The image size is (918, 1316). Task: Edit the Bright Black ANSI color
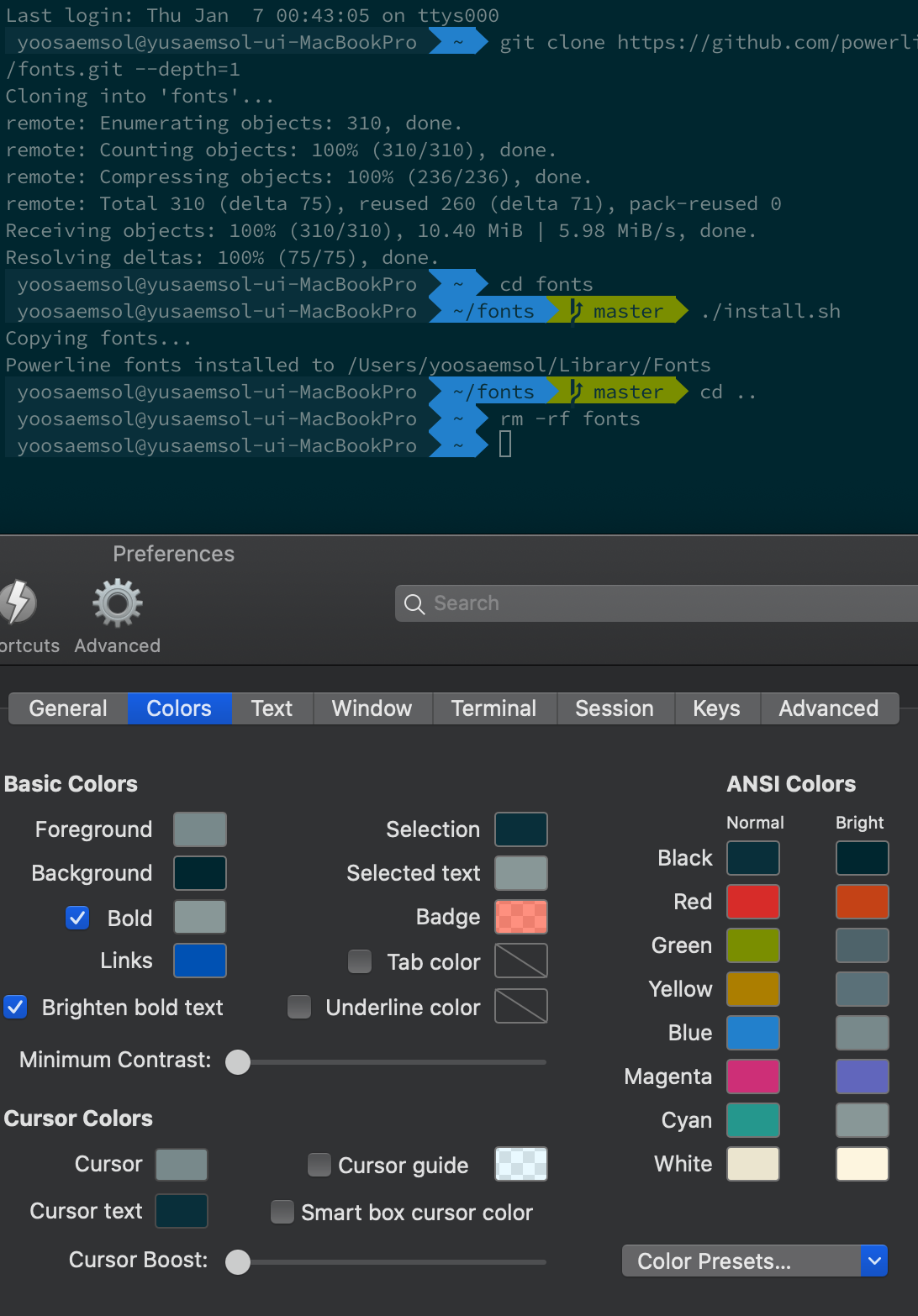(863, 858)
